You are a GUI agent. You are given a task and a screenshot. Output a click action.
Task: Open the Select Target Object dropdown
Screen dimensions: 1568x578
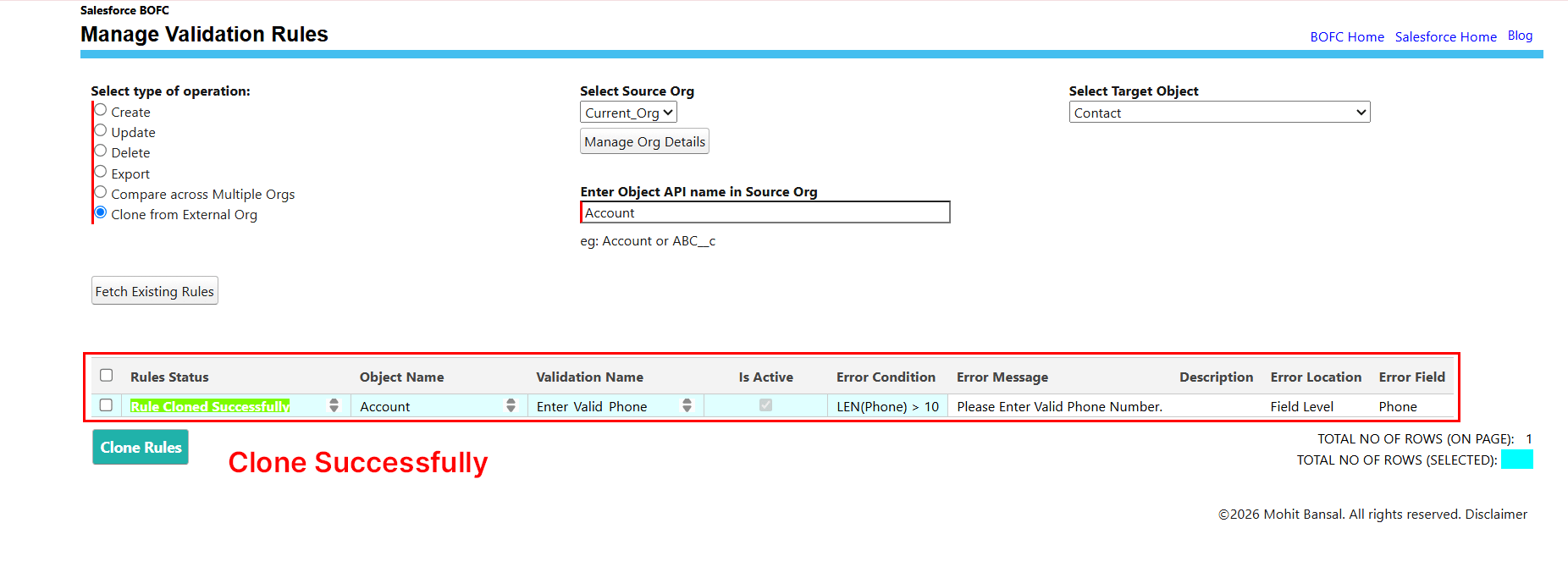click(x=1219, y=113)
